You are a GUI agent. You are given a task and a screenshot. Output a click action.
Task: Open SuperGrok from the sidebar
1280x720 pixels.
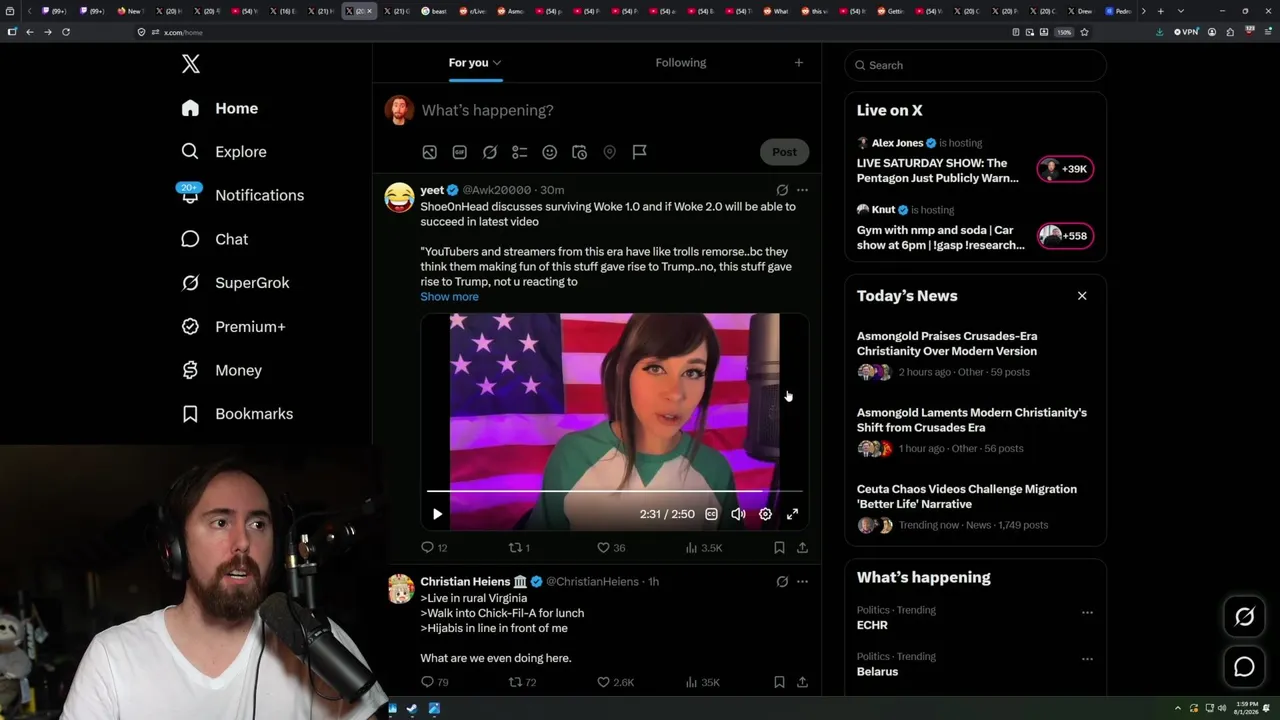tap(235, 283)
